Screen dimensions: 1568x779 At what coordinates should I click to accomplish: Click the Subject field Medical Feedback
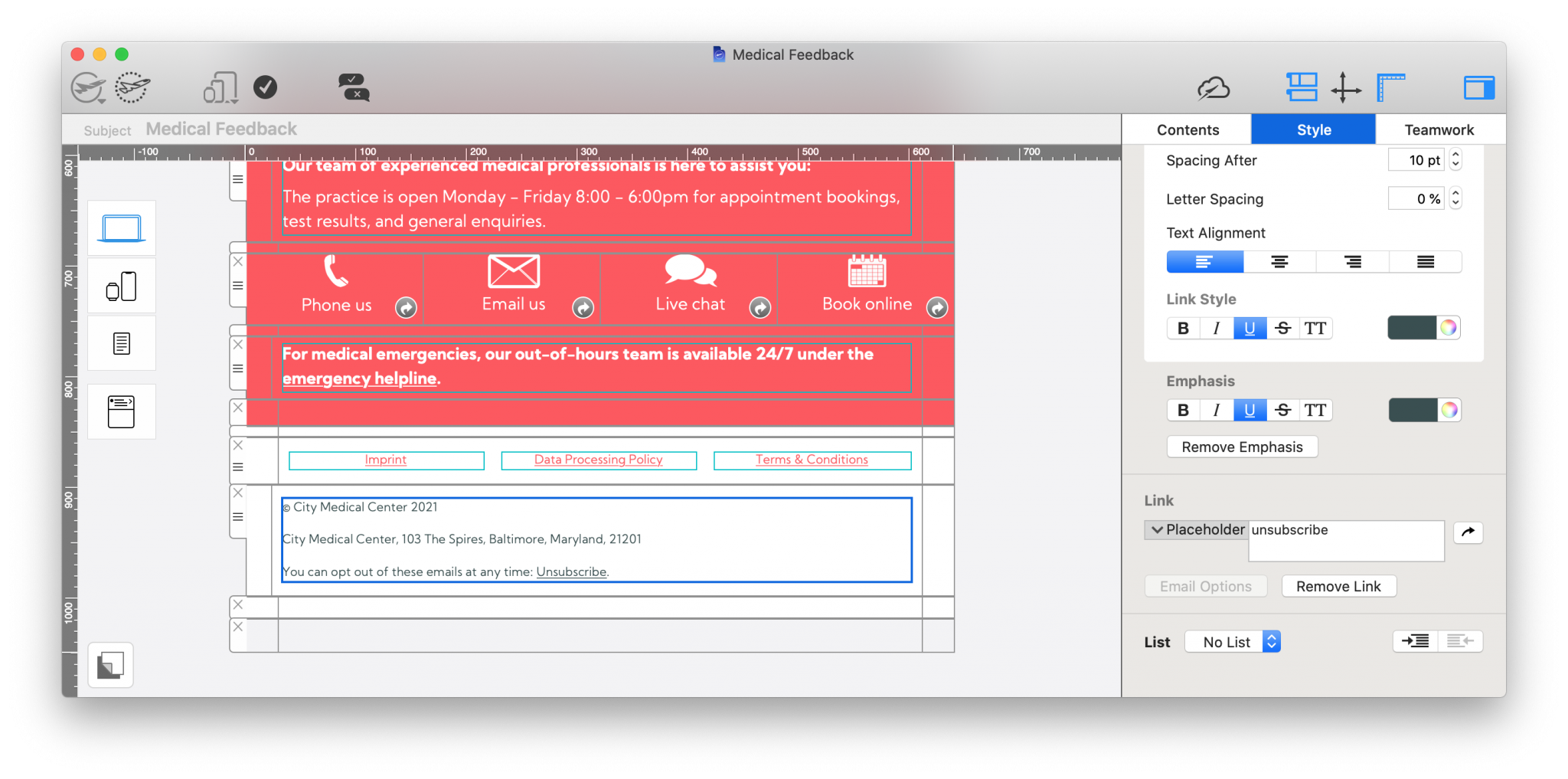coord(221,129)
